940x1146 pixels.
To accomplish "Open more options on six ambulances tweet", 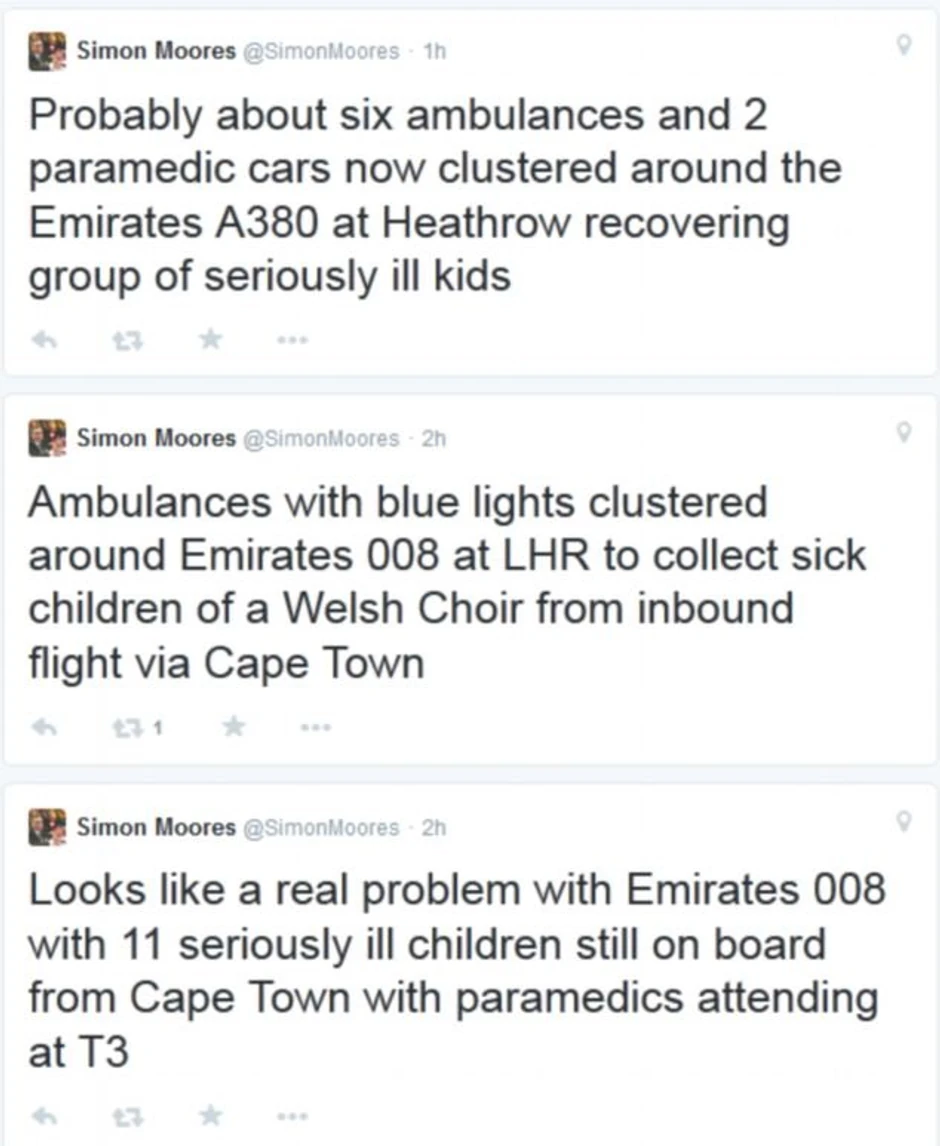I will 291,340.
